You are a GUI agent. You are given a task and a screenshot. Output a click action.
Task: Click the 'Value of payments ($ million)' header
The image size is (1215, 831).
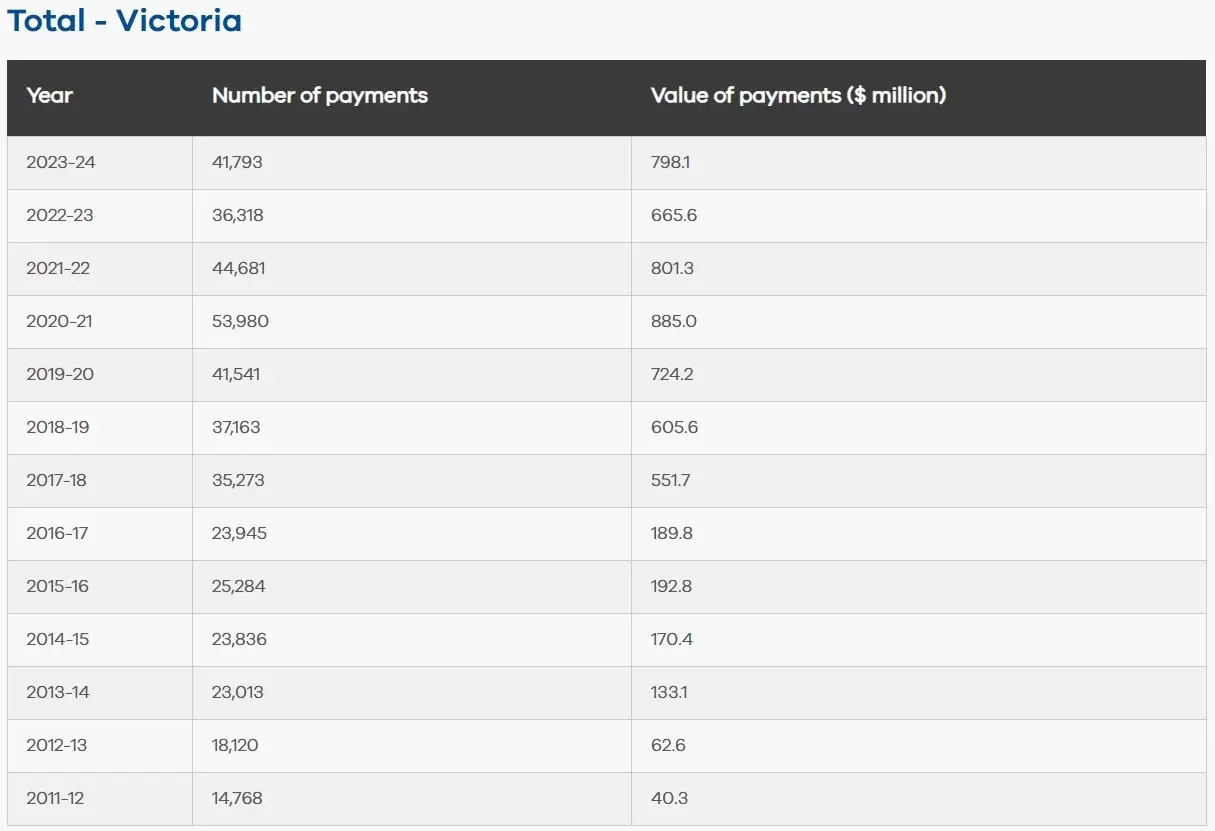798,96
